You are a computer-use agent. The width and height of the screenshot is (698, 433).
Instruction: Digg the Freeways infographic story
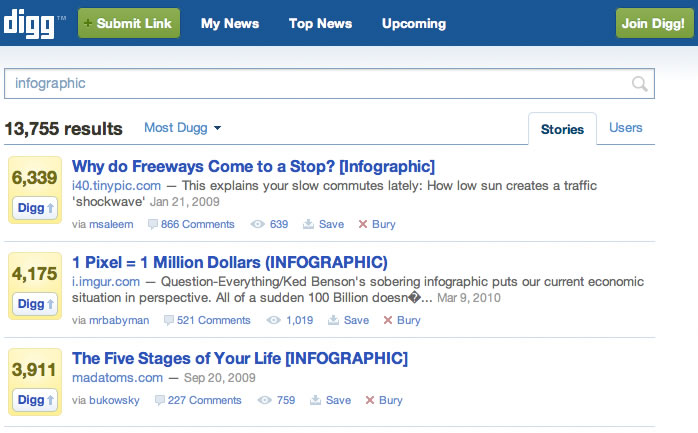point(32,207)
